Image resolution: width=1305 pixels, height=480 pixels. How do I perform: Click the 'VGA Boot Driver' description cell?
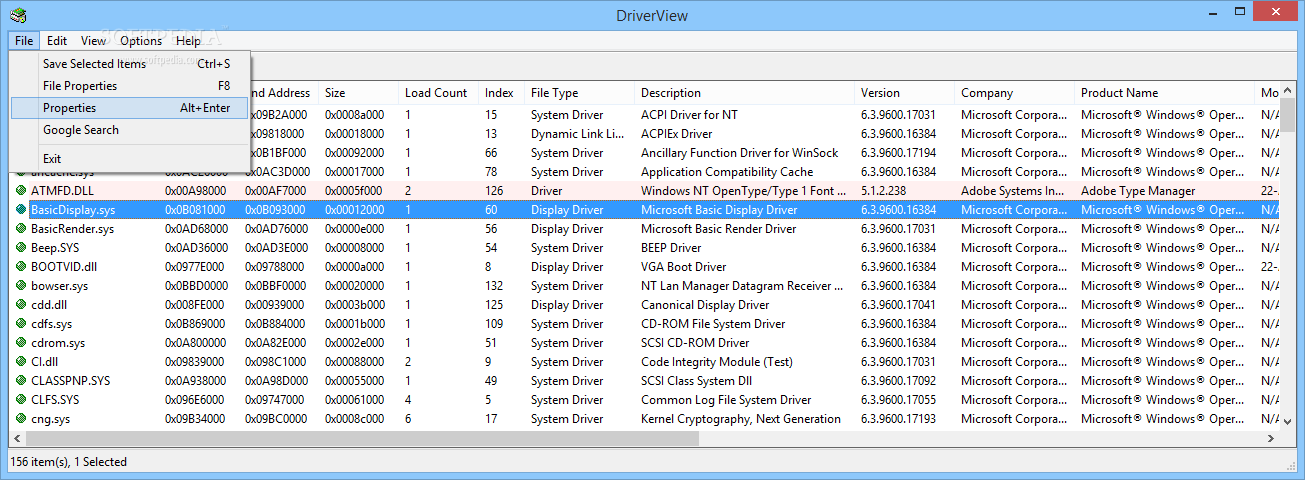(x=683, y=267)
